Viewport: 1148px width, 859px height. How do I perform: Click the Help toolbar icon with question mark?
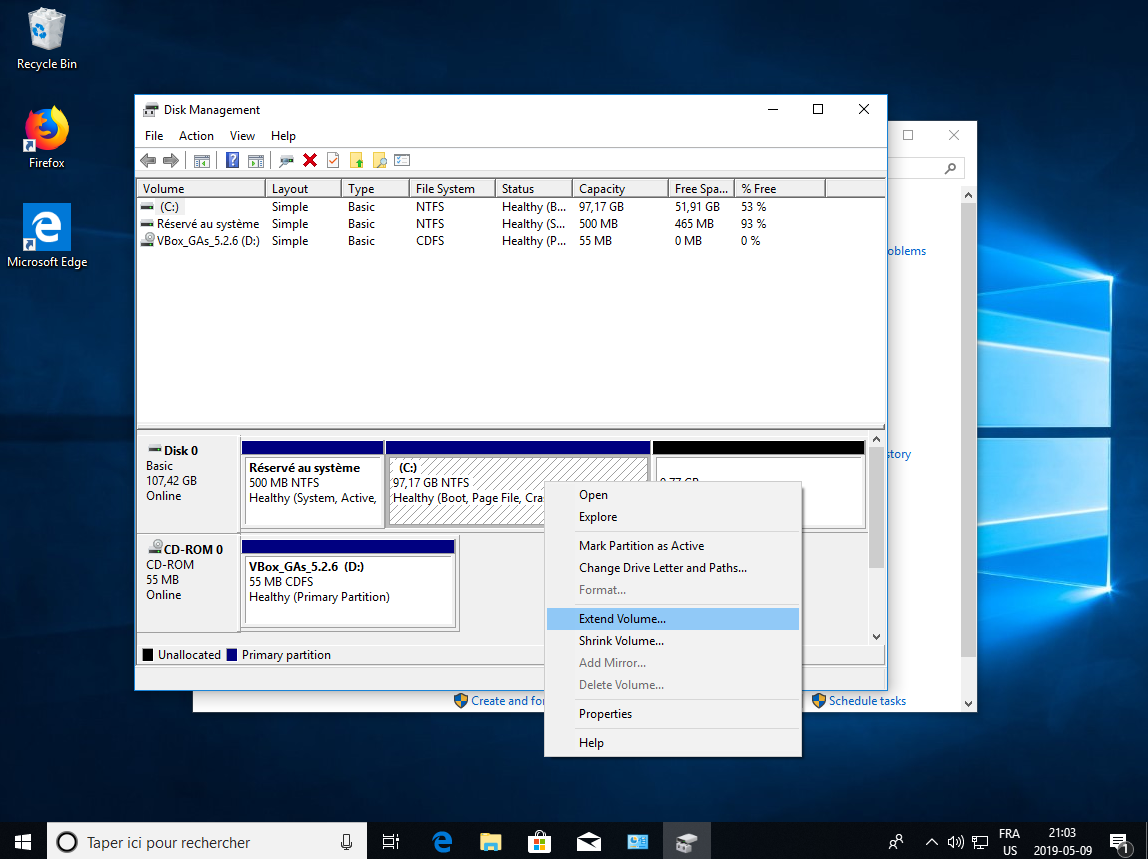click(x=232, y=160)
